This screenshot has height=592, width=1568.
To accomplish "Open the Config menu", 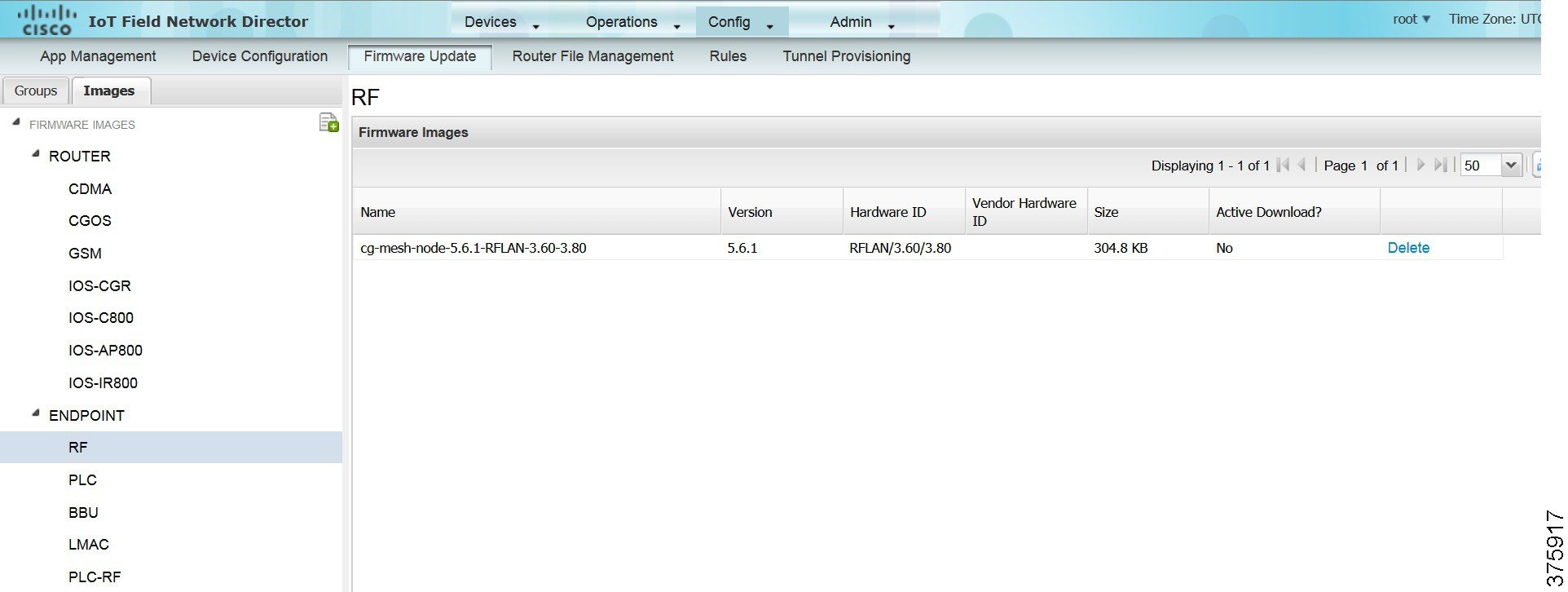I will [741, 22].
